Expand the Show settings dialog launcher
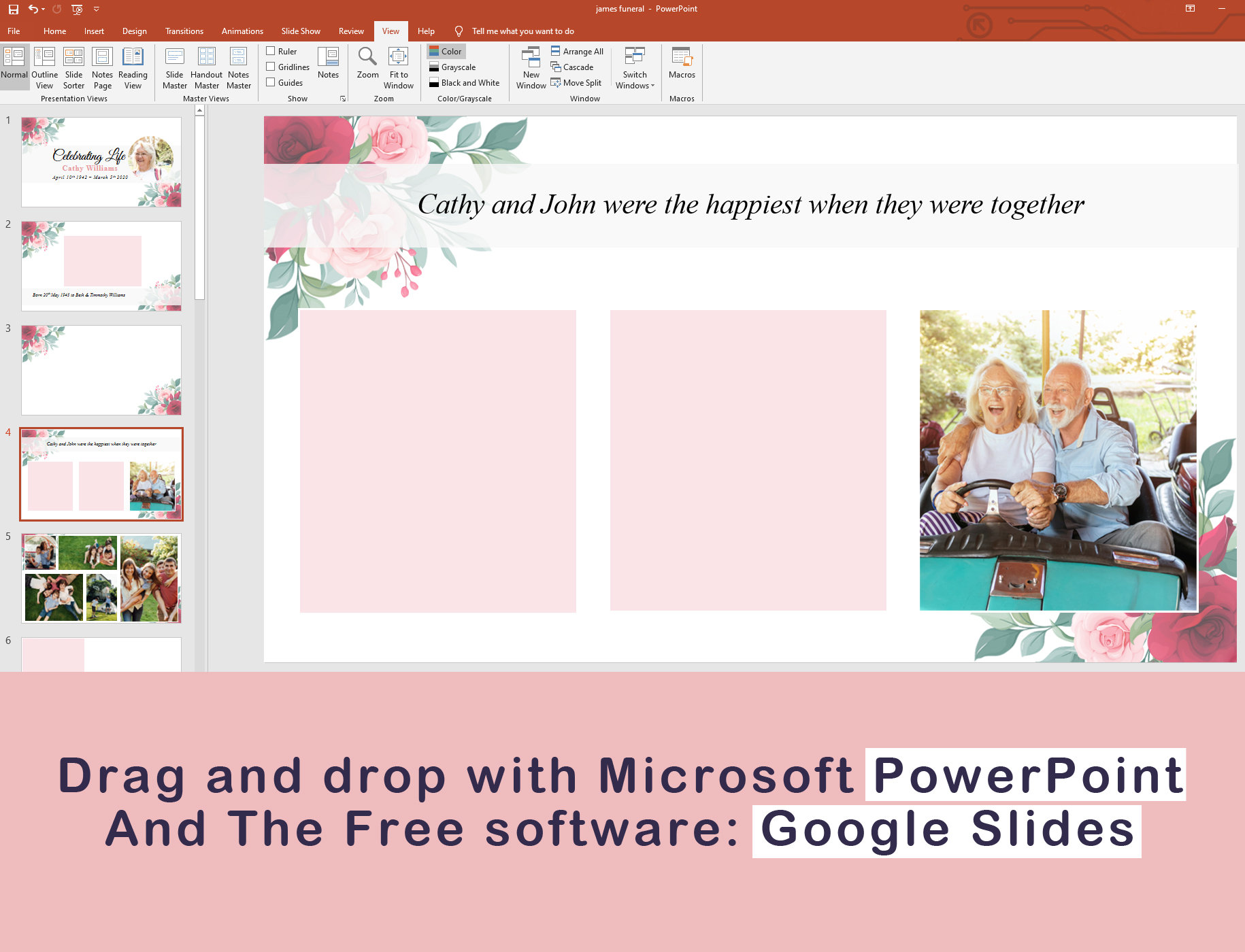 pyautogui.click(x=342, y=98)
